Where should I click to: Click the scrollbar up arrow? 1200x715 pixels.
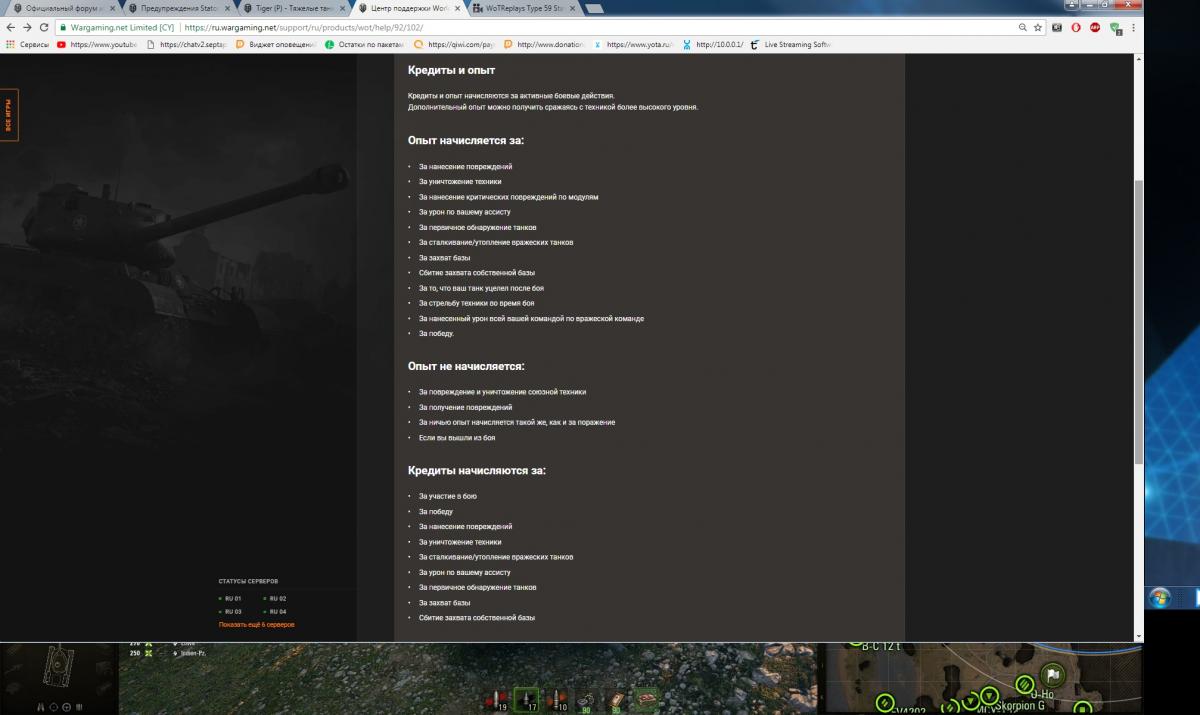tap(1139, 59)
